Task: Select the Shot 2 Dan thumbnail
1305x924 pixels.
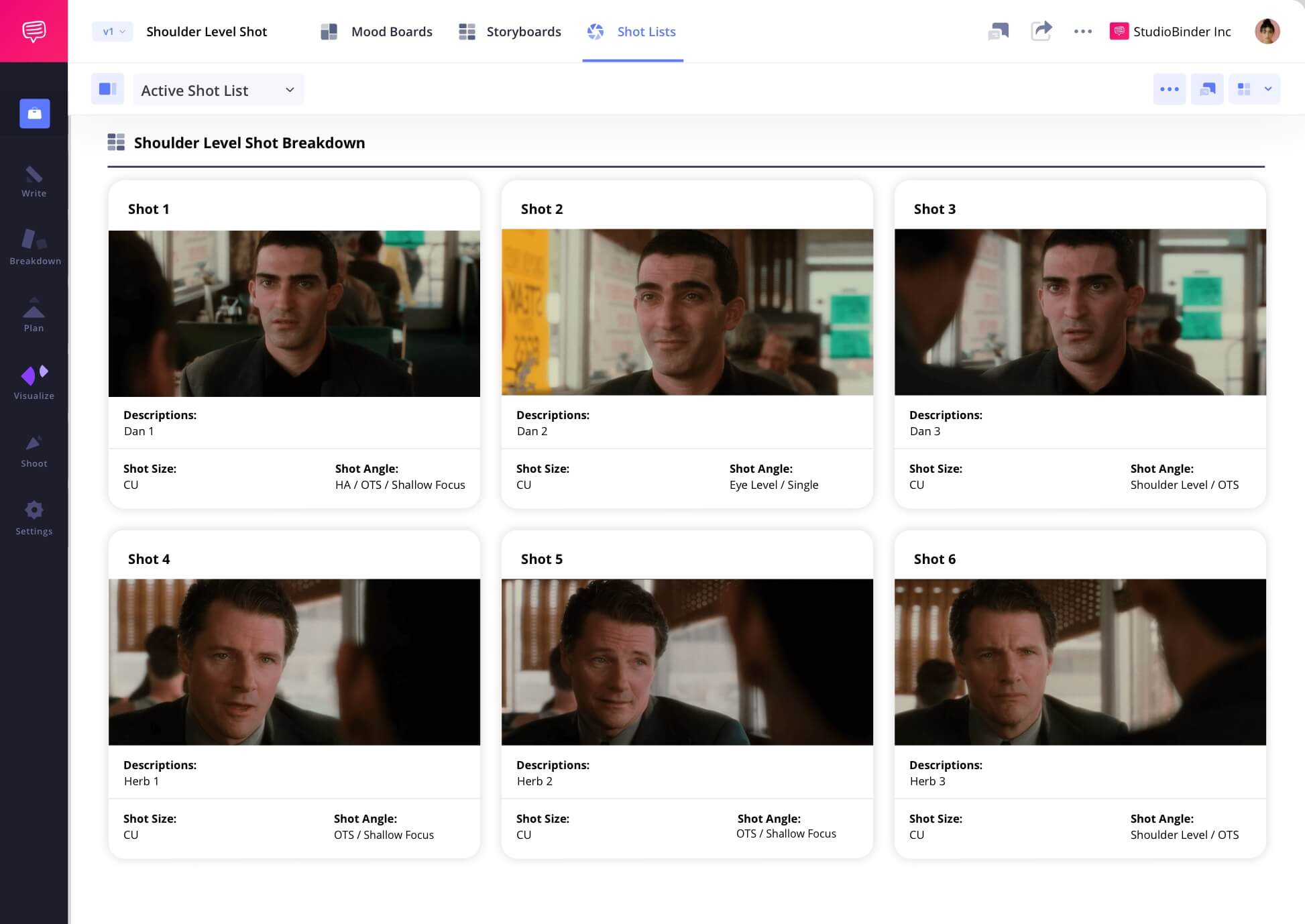Action: [x=687, y=312]
